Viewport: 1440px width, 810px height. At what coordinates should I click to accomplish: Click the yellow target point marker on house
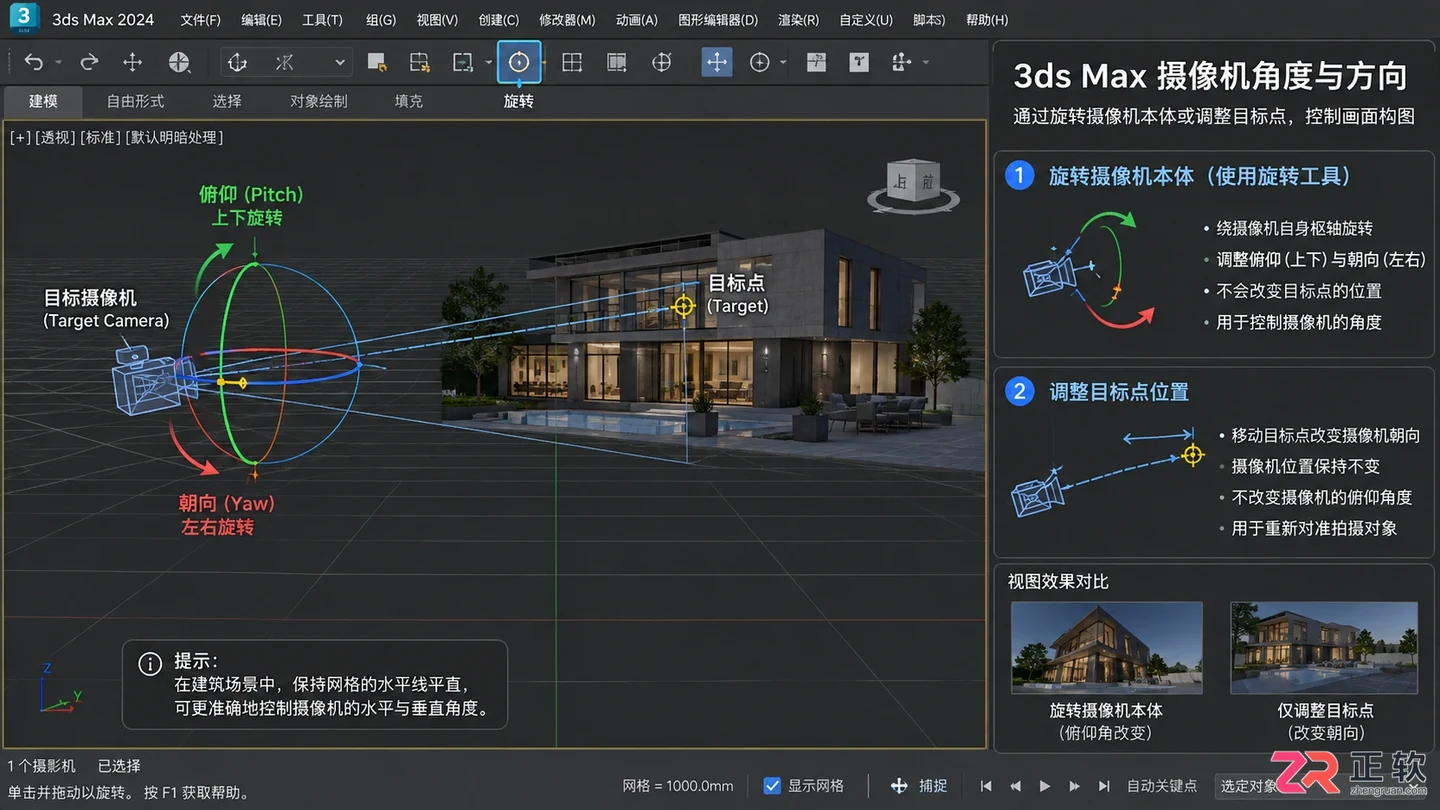coord(683,306)
